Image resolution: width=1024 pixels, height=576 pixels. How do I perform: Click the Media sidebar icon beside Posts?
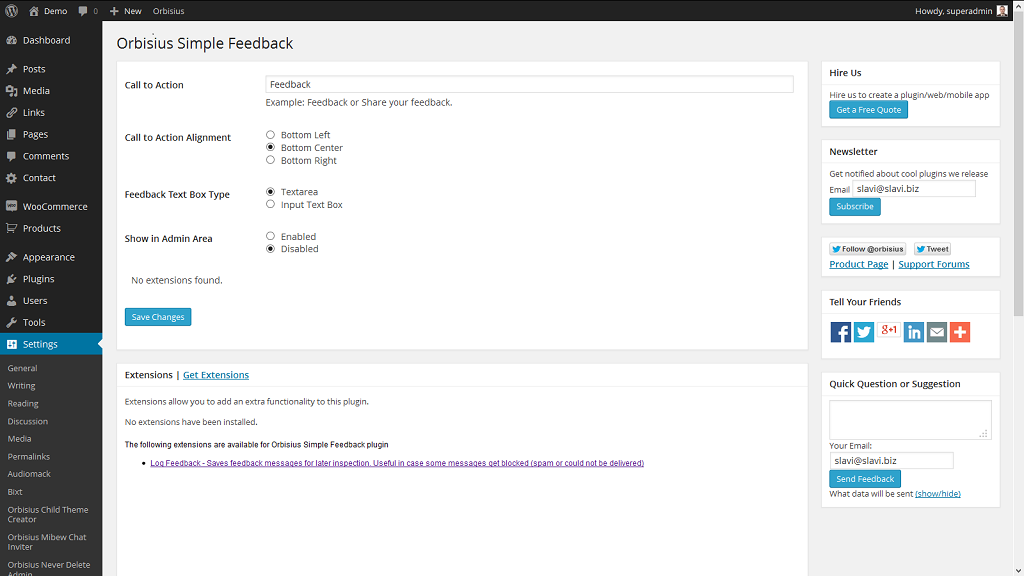[11, 91]
